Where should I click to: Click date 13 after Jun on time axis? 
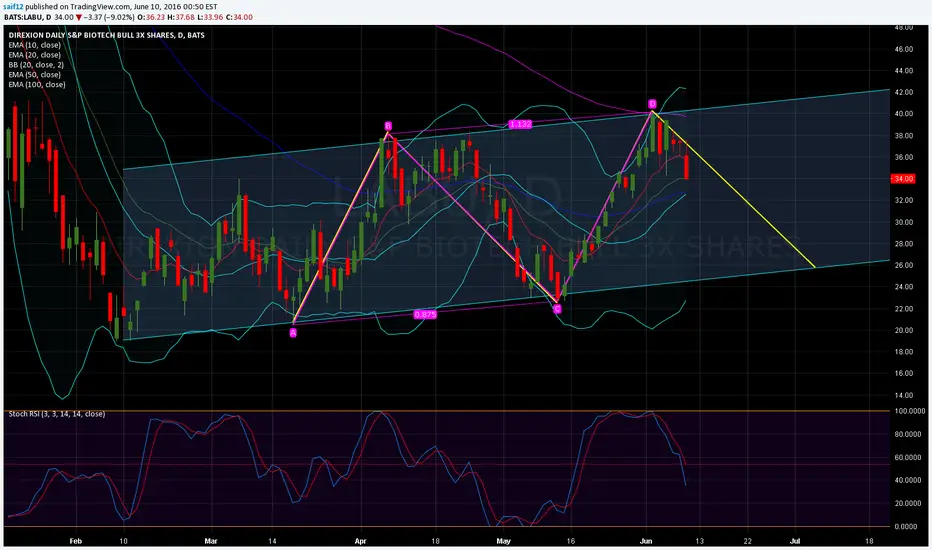tap(700, 541)
